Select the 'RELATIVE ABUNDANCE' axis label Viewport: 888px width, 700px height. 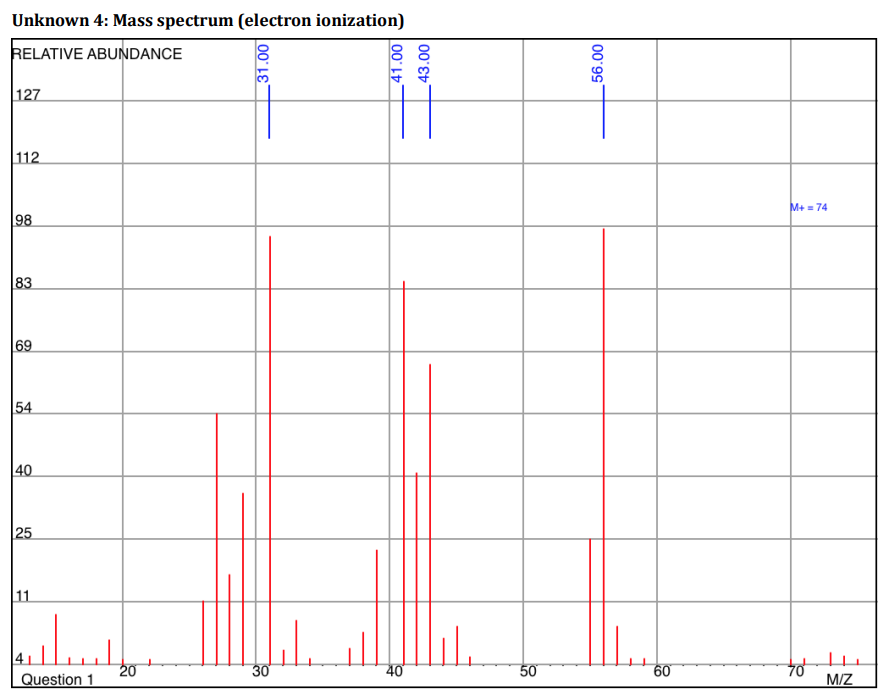coord(97,54)
